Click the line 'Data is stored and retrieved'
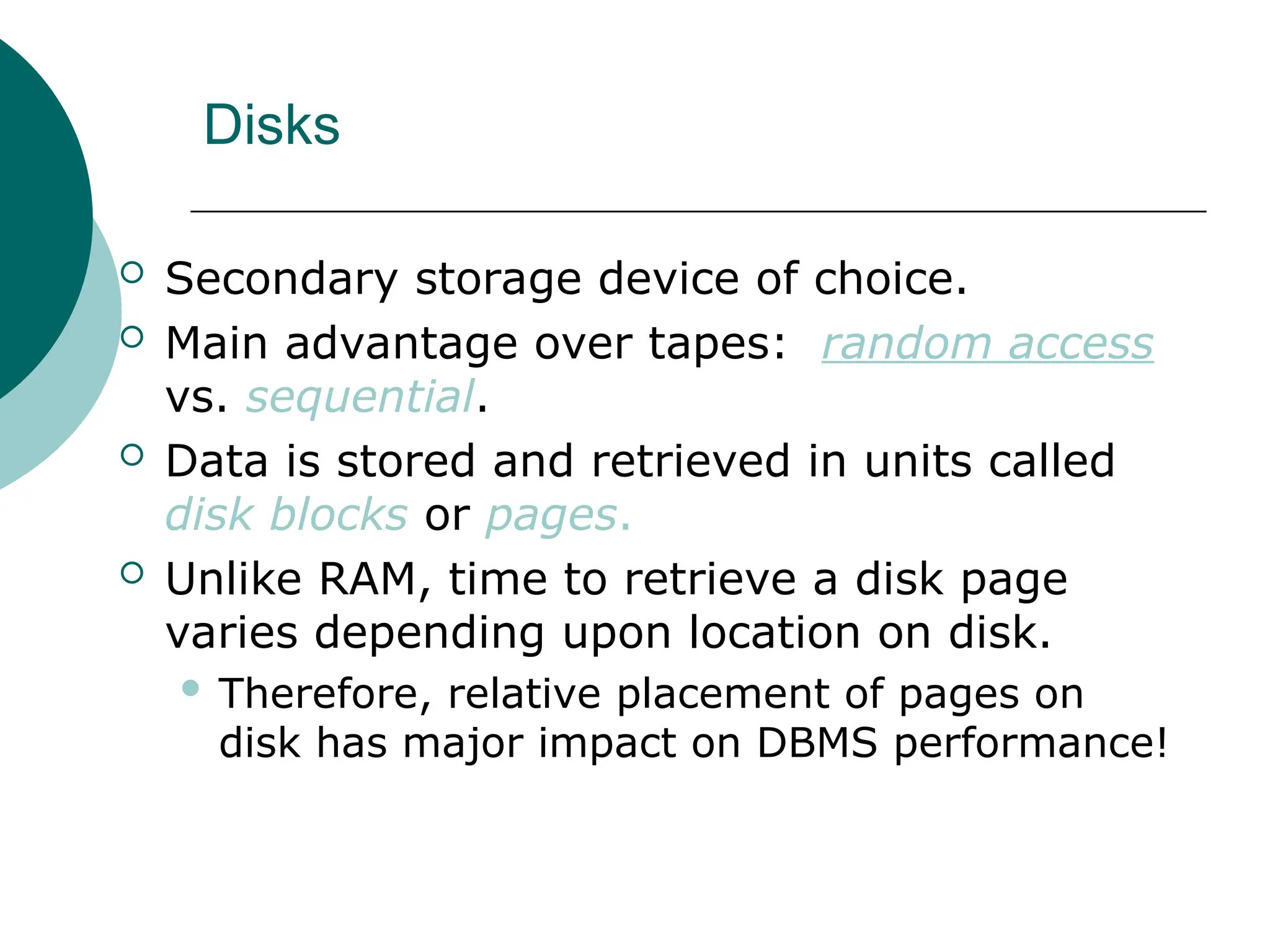1270x952 pixels. coord(640,461)
